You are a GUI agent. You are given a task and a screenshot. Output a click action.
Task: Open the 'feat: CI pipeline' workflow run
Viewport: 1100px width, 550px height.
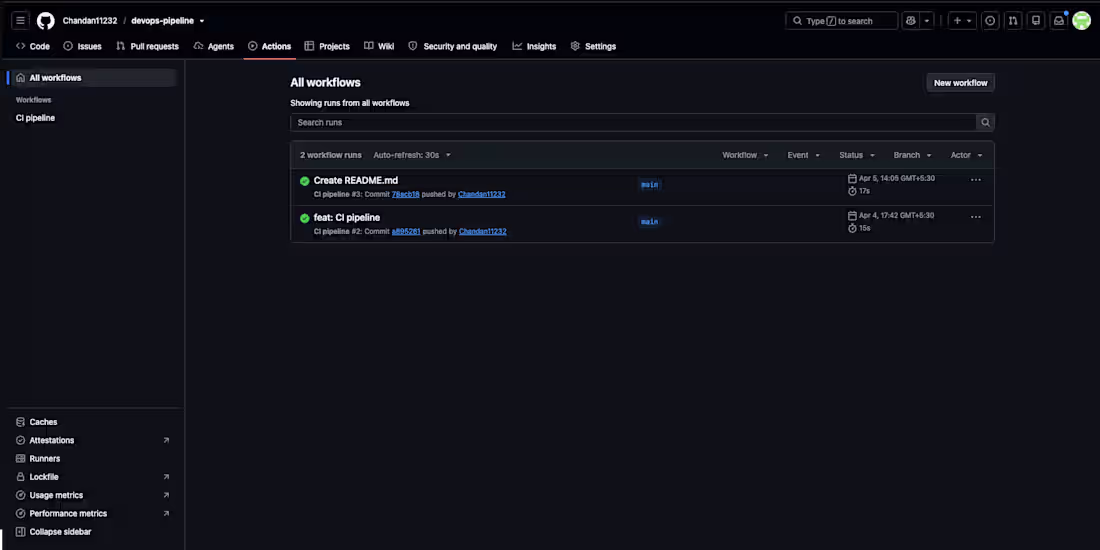pyautogui.click(x=347, y=217)
